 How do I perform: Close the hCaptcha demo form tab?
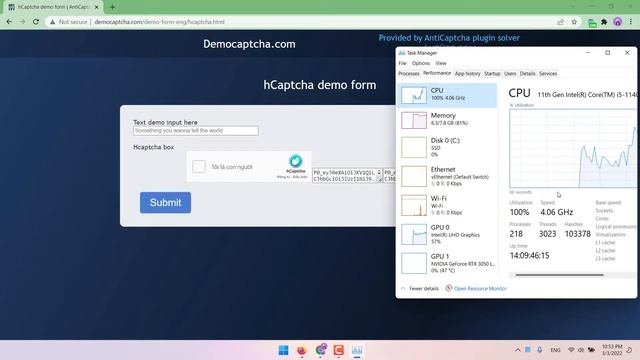pyautogui.click(x=97, y=7)
